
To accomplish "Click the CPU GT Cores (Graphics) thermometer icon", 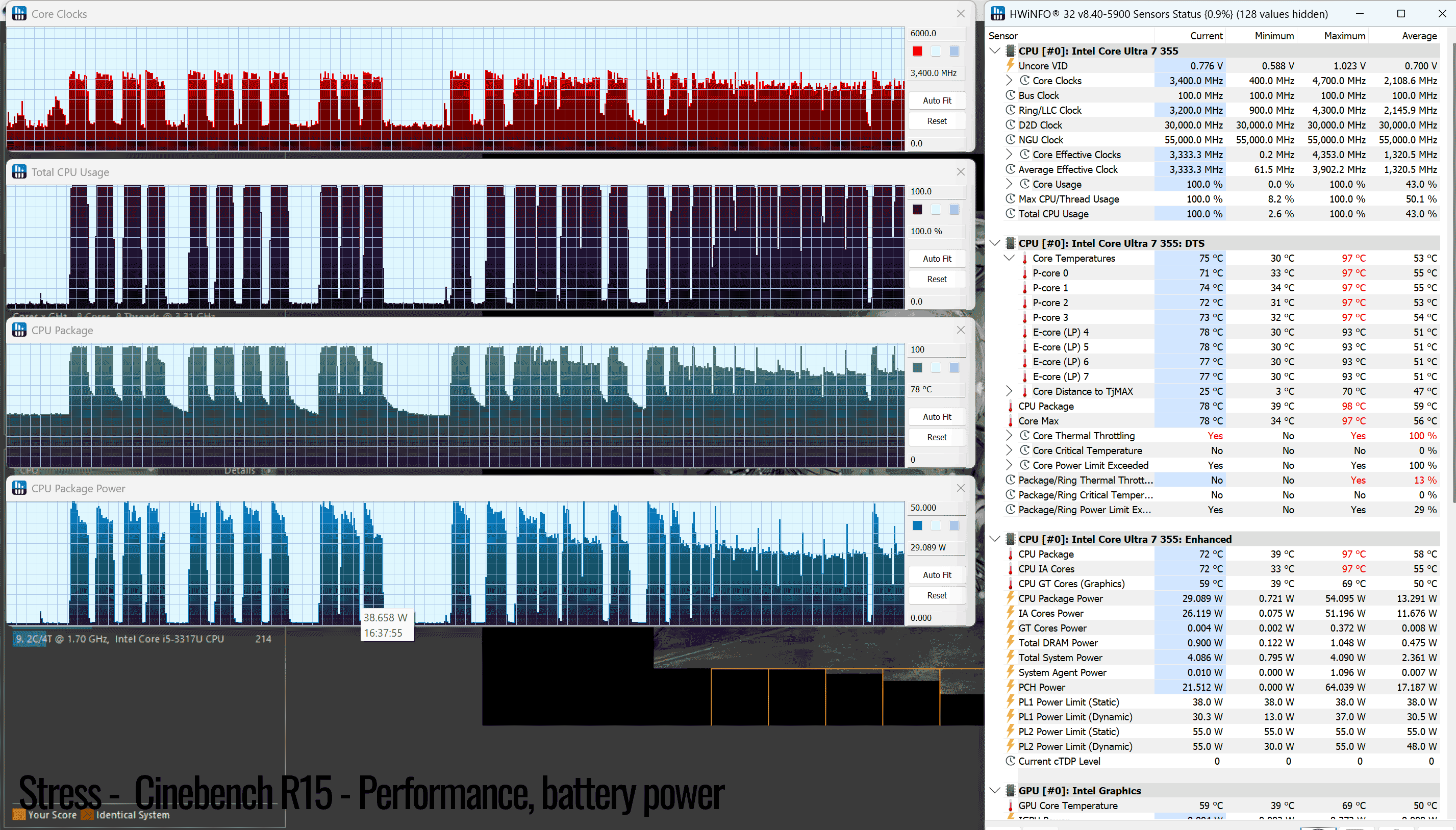I will coord(1010,584).
